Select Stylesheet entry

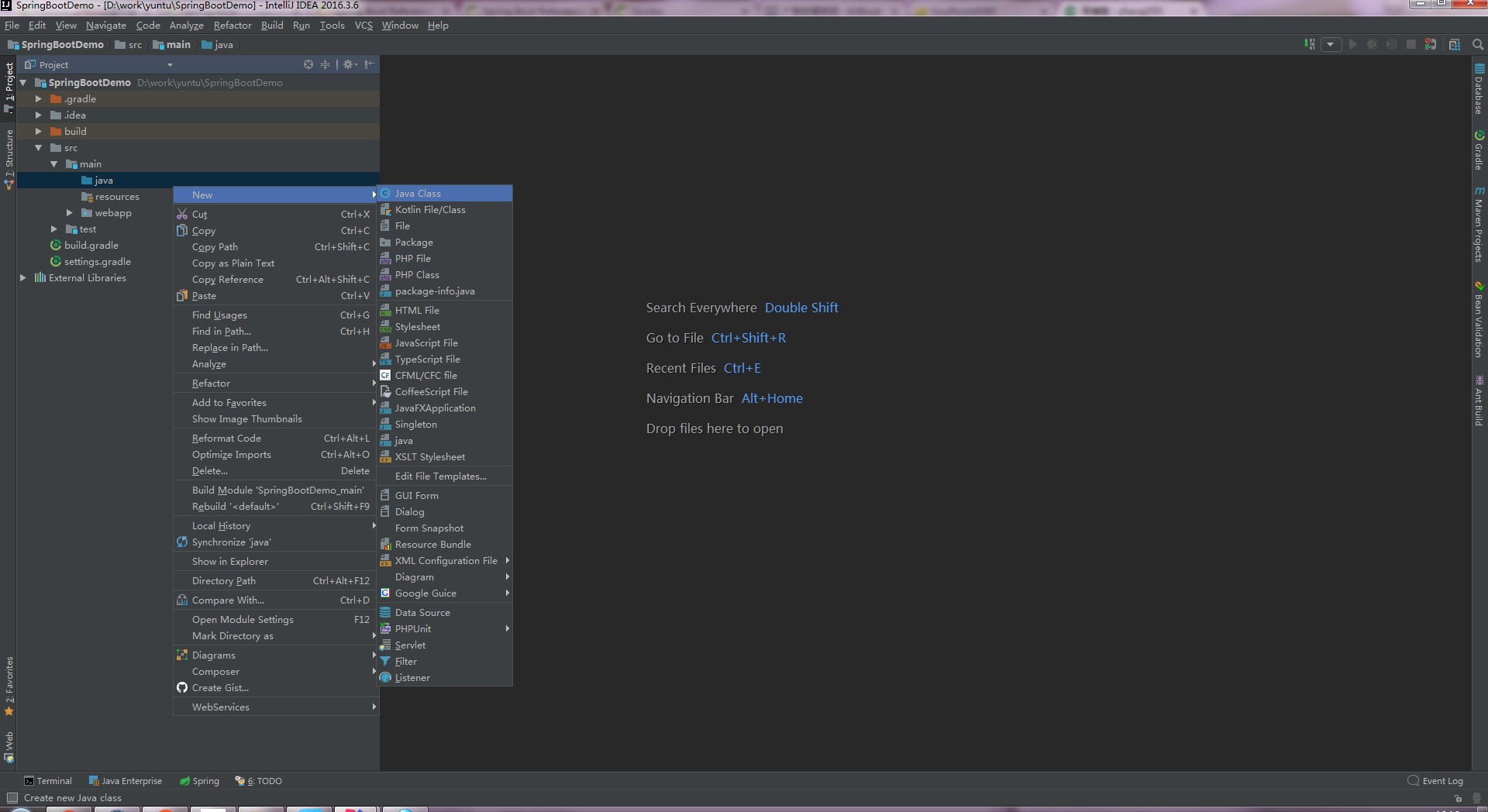pos(445,326)
